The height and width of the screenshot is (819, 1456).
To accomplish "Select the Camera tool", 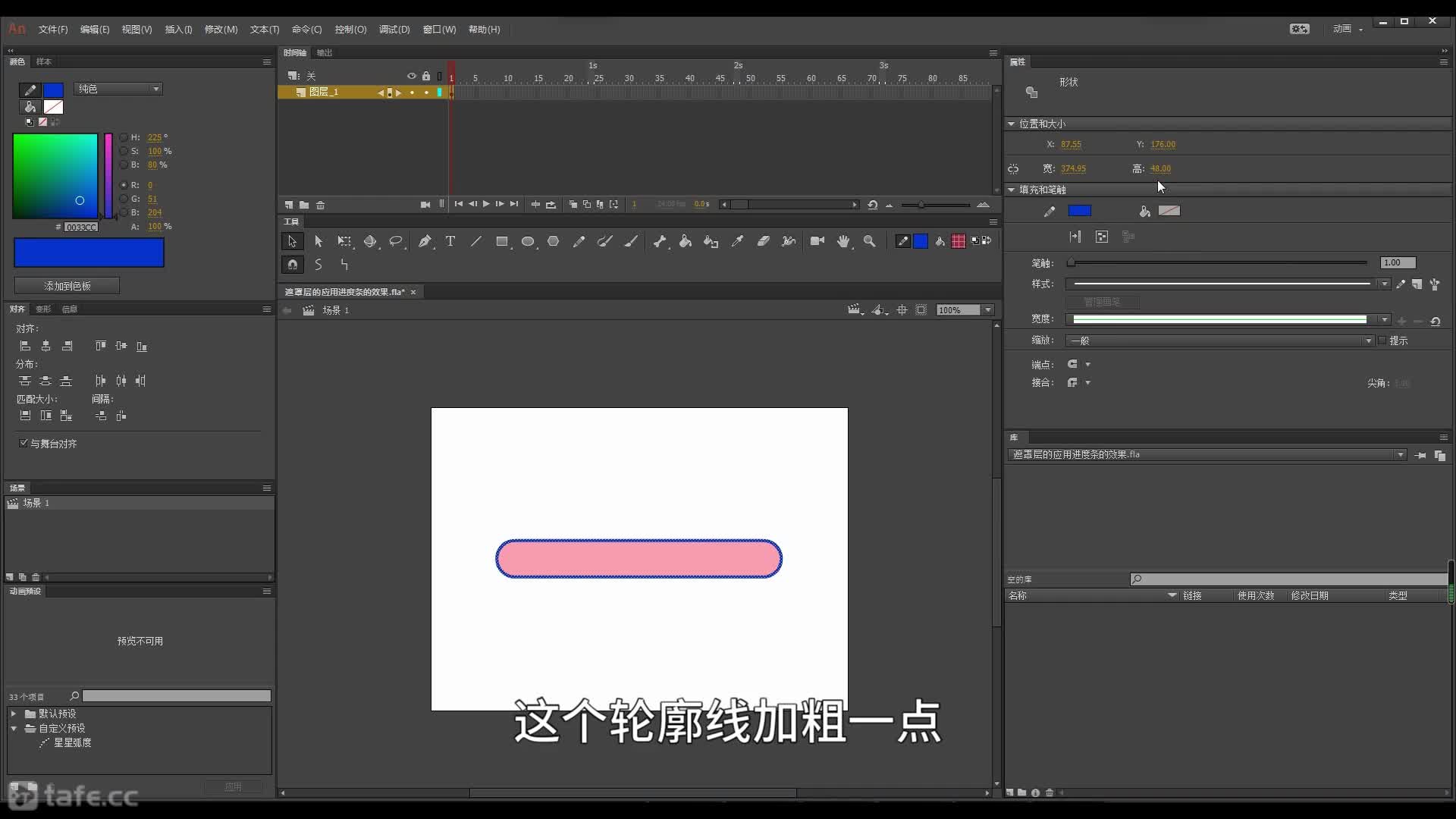I will click(x=817, y=241).
